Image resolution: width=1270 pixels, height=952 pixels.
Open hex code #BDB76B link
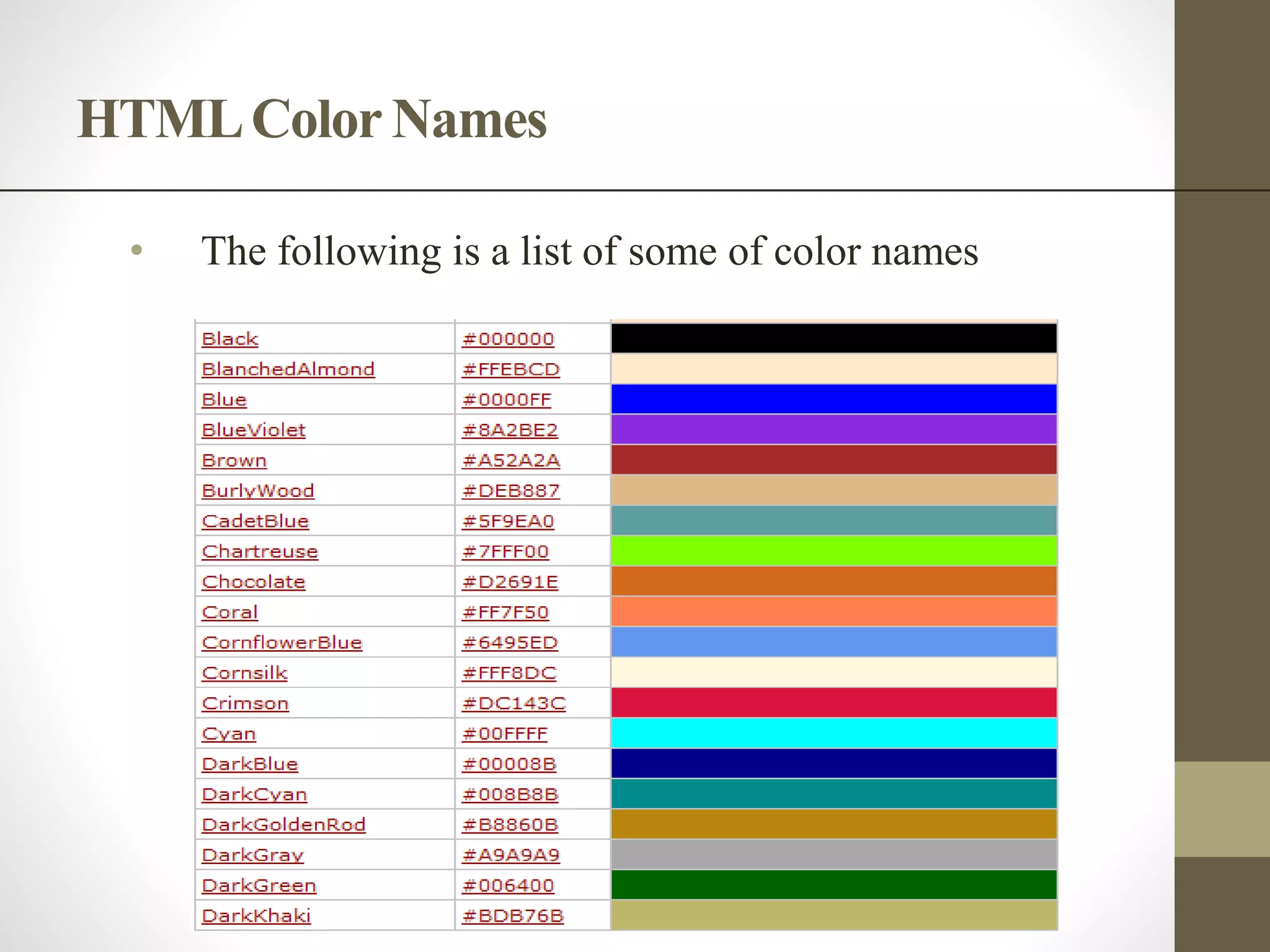[513, 916]
